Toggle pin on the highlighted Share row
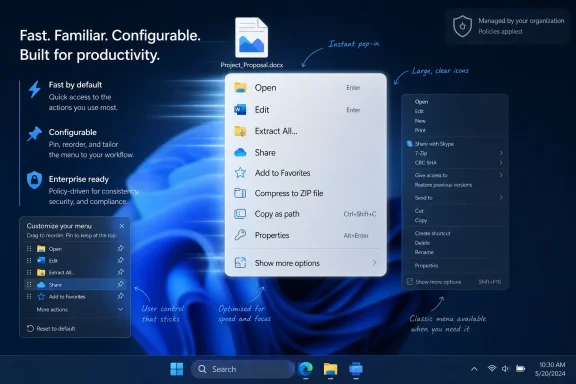This screenshot has height=384, width=576. (x=120, y=284)
